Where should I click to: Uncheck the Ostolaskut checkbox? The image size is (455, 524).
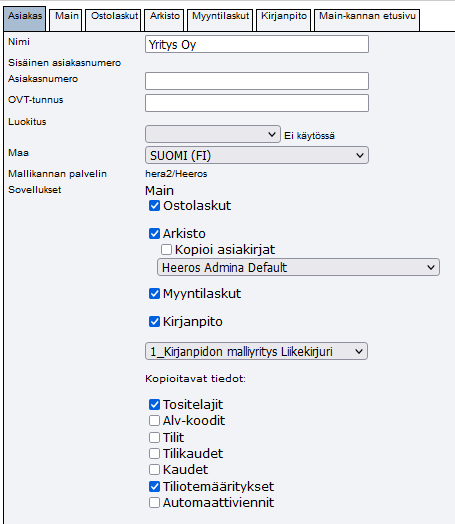coord(154,206)
